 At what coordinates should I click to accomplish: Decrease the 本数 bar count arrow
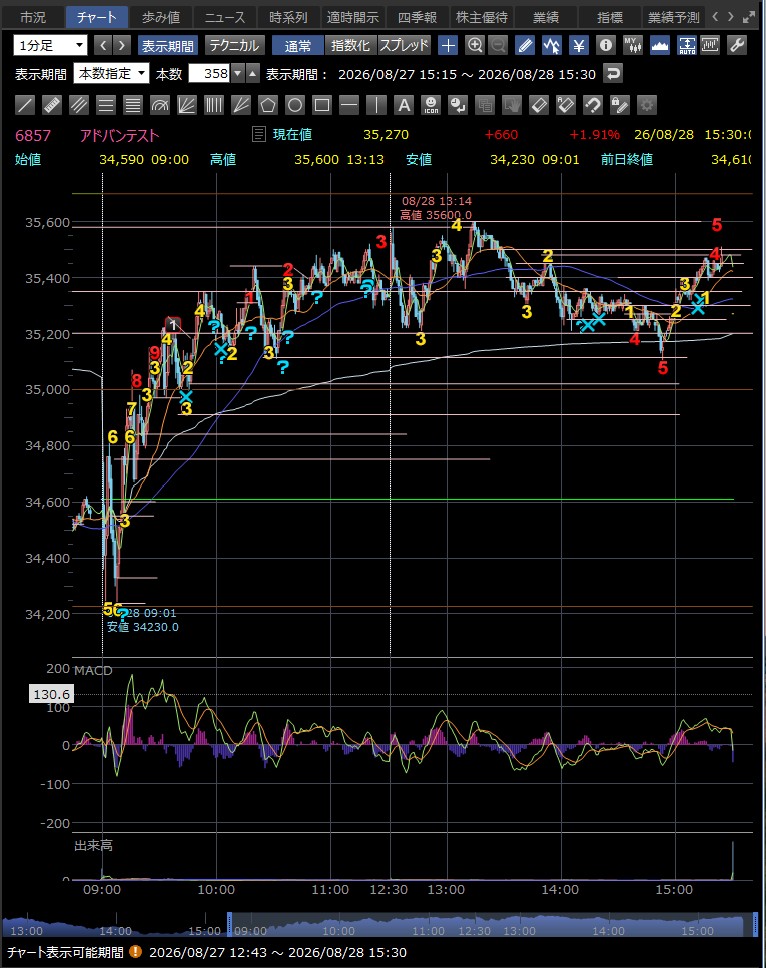[x=238, y=73]
